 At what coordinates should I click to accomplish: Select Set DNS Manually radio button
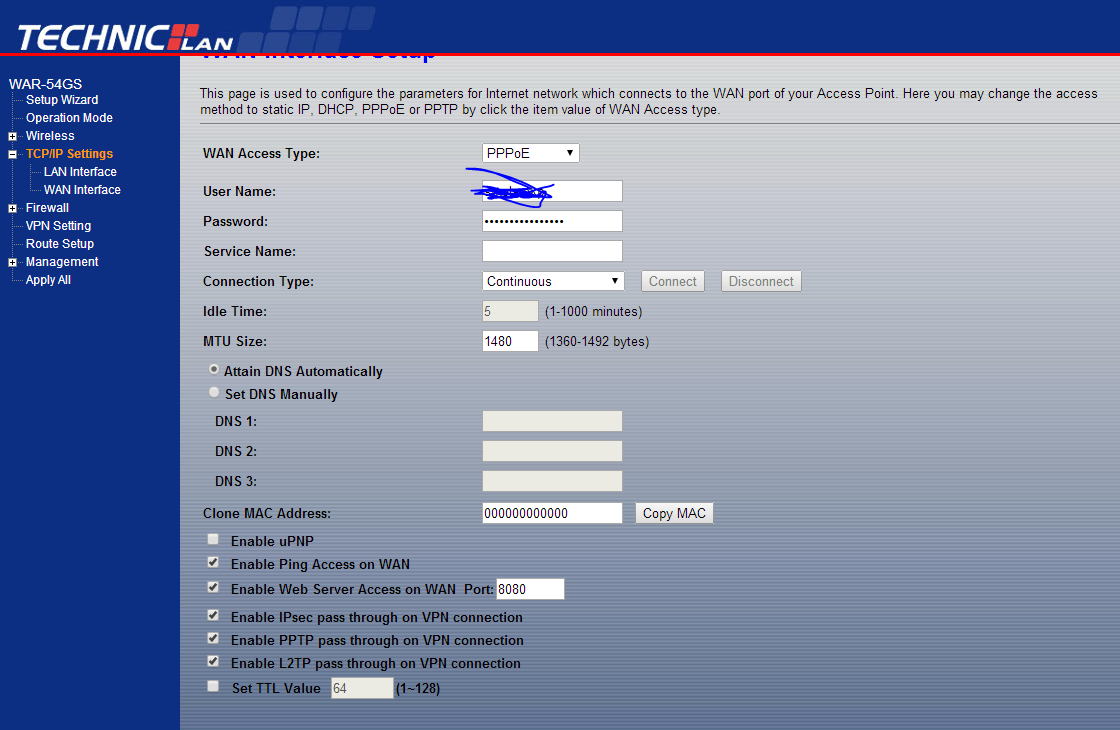point(214,392)
